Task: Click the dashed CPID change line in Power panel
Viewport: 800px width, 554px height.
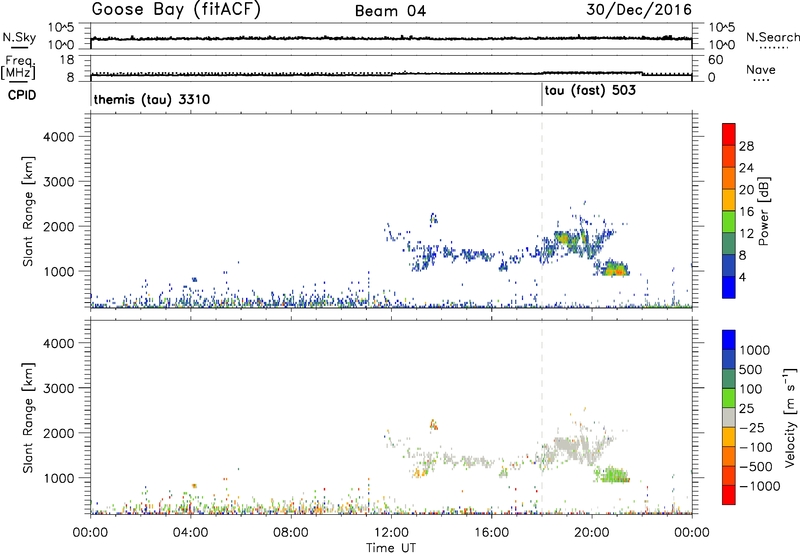Action: coord(542,211)
